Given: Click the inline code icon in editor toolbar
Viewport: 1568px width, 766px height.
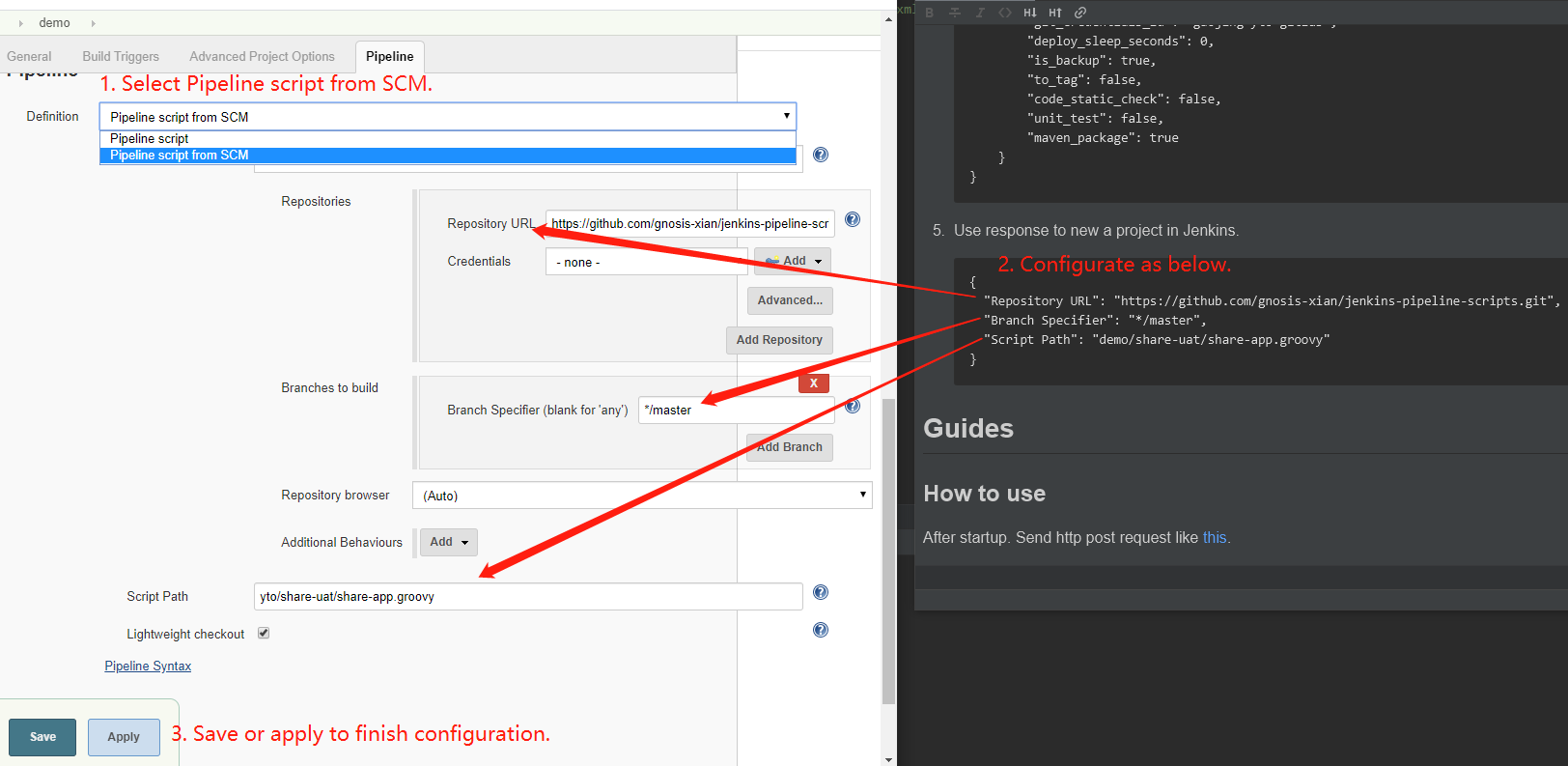Looking at the screenshot, I should [1004, 13].
